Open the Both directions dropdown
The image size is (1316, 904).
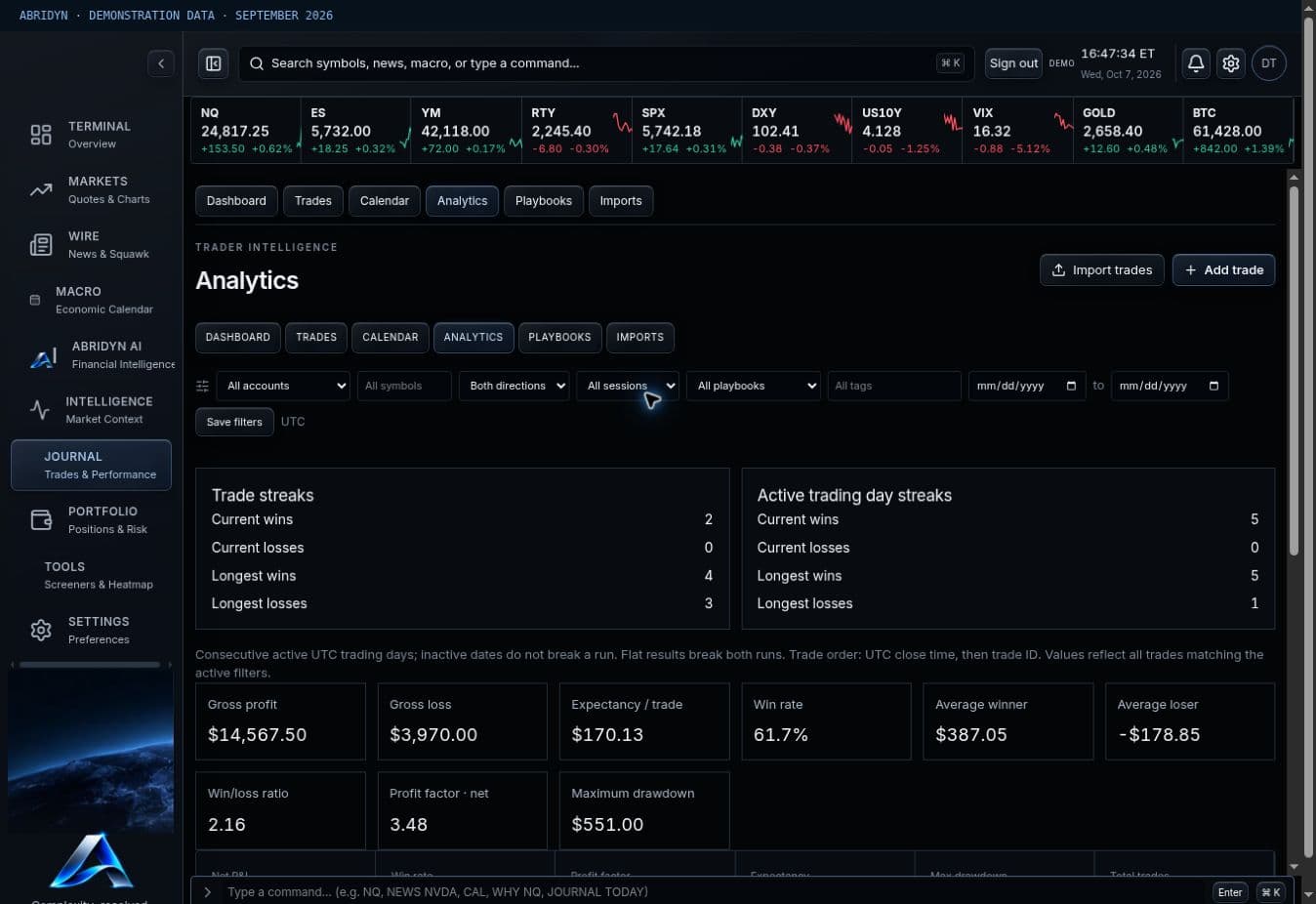point(514,387)
